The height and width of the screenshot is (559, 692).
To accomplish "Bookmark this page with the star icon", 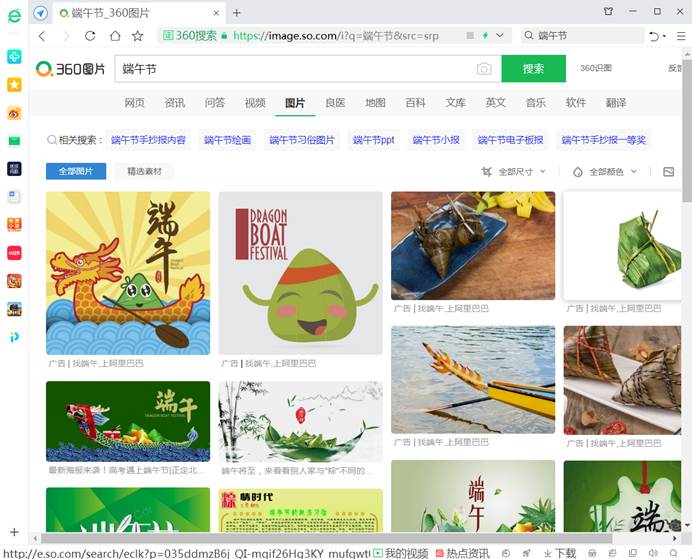I will click(x=138, y=36).
